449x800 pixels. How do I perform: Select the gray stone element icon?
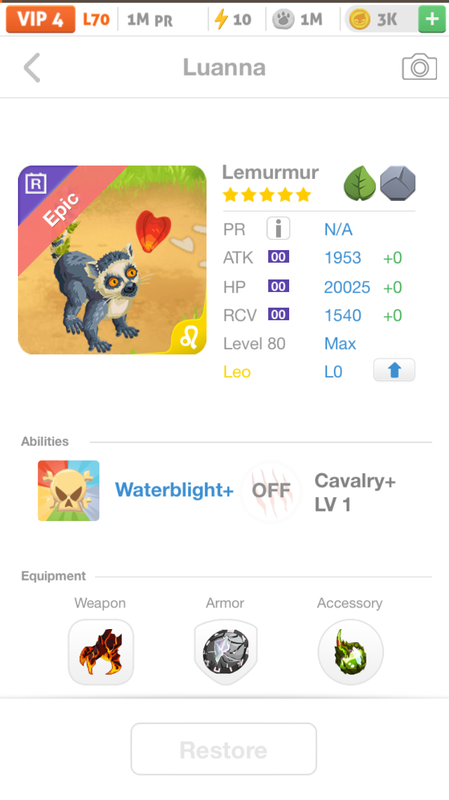(x=397, y=183)
